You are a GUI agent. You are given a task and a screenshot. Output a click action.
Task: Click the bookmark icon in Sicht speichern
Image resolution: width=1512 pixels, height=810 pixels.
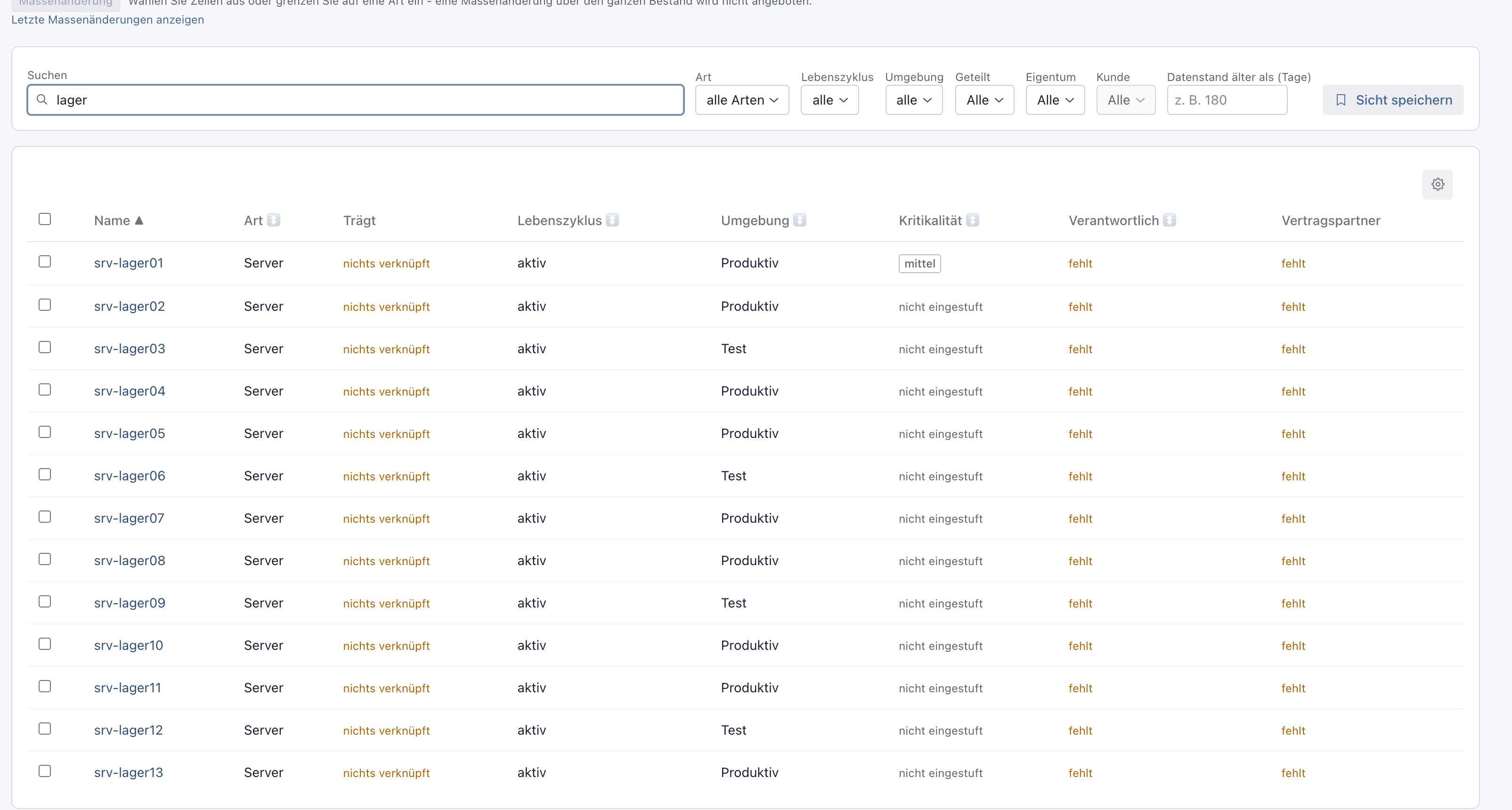[1341, 100]
